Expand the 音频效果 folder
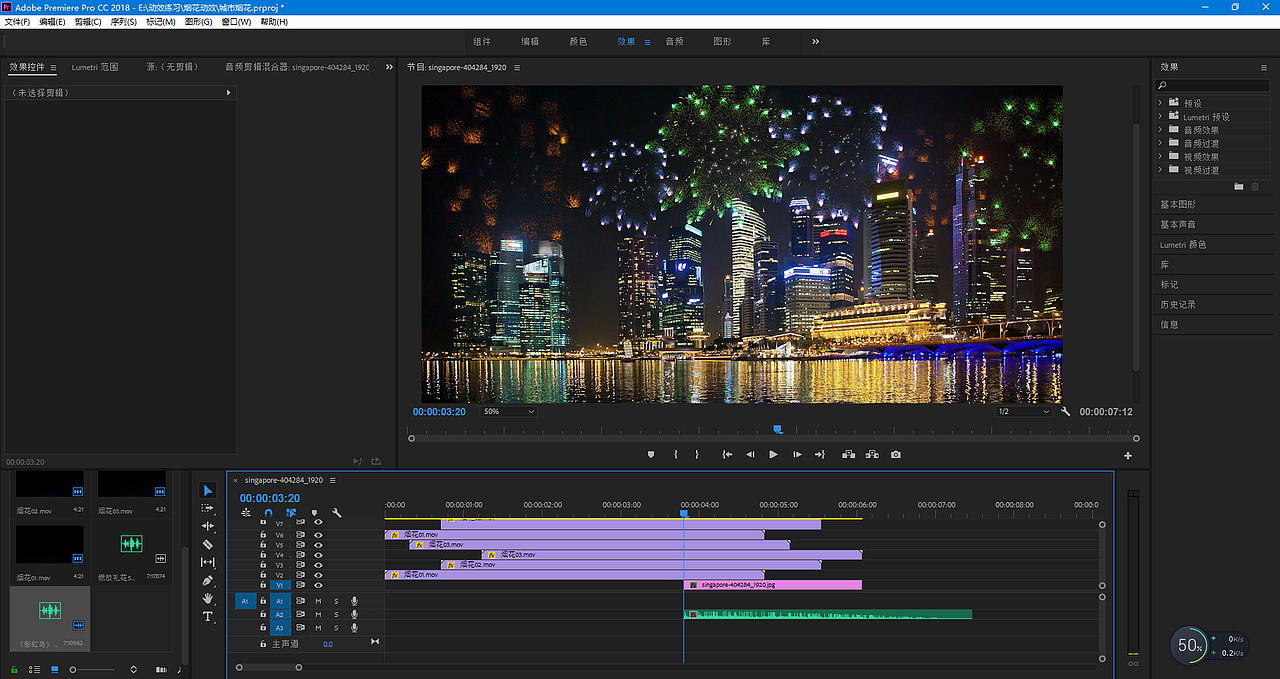 1162,130
